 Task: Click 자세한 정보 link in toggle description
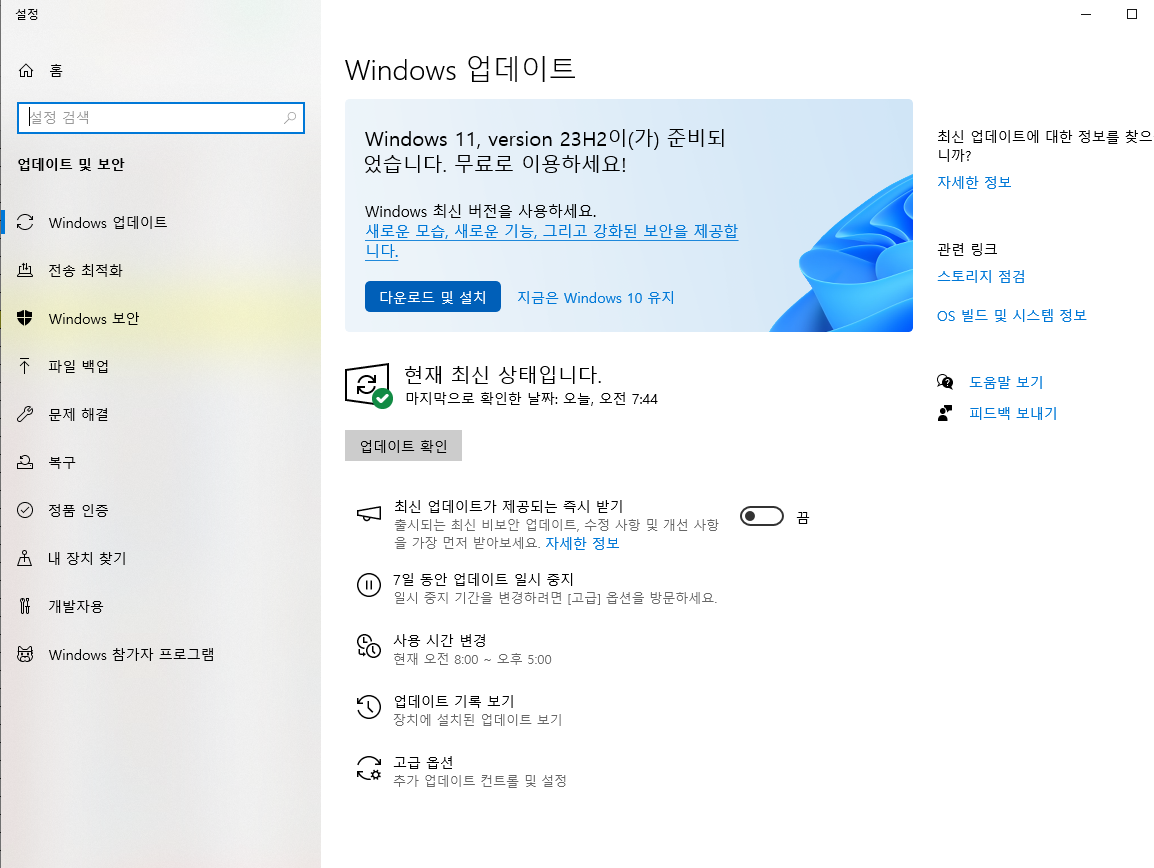pos(582,543)
